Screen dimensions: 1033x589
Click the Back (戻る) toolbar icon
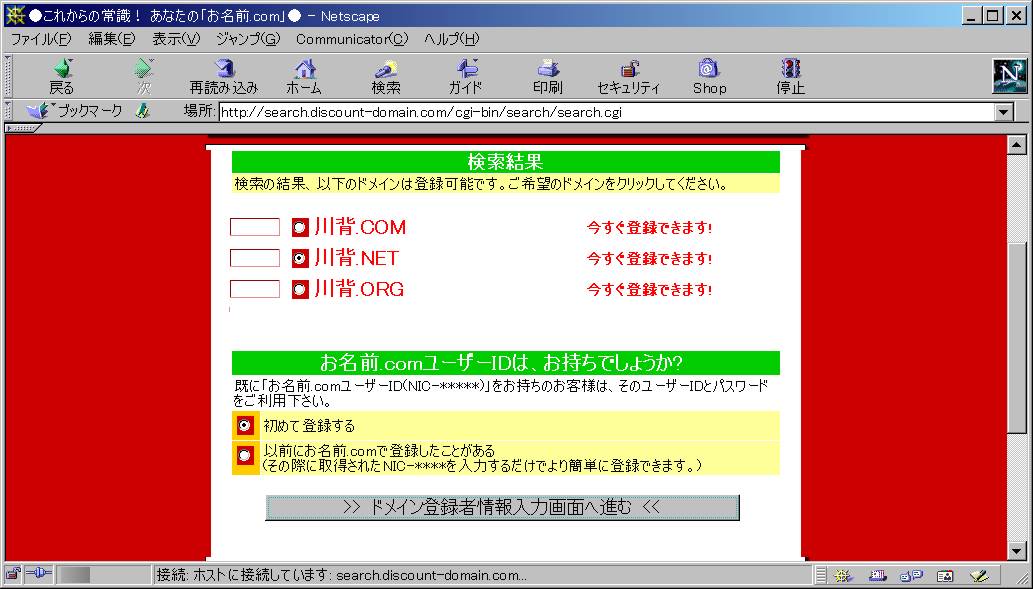click(62, 76)
